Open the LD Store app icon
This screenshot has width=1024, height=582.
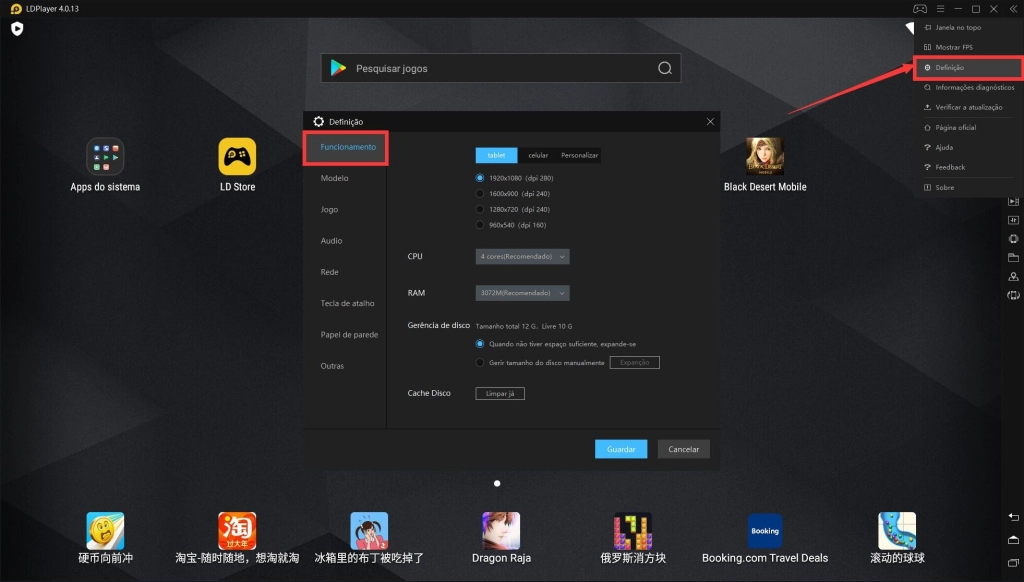[237, 156]
